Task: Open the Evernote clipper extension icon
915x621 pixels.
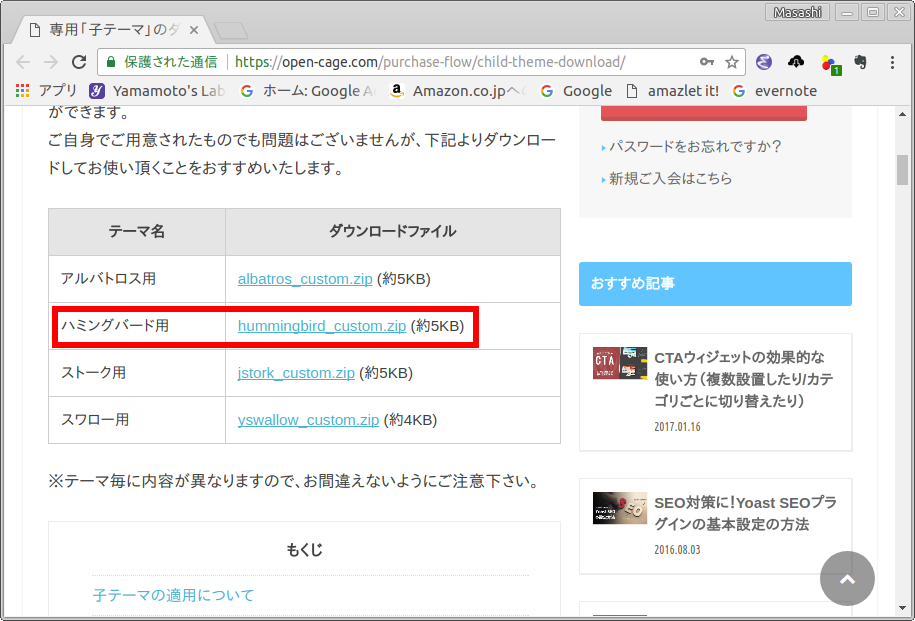Action: pyautogui.click(x=859, y=62)
